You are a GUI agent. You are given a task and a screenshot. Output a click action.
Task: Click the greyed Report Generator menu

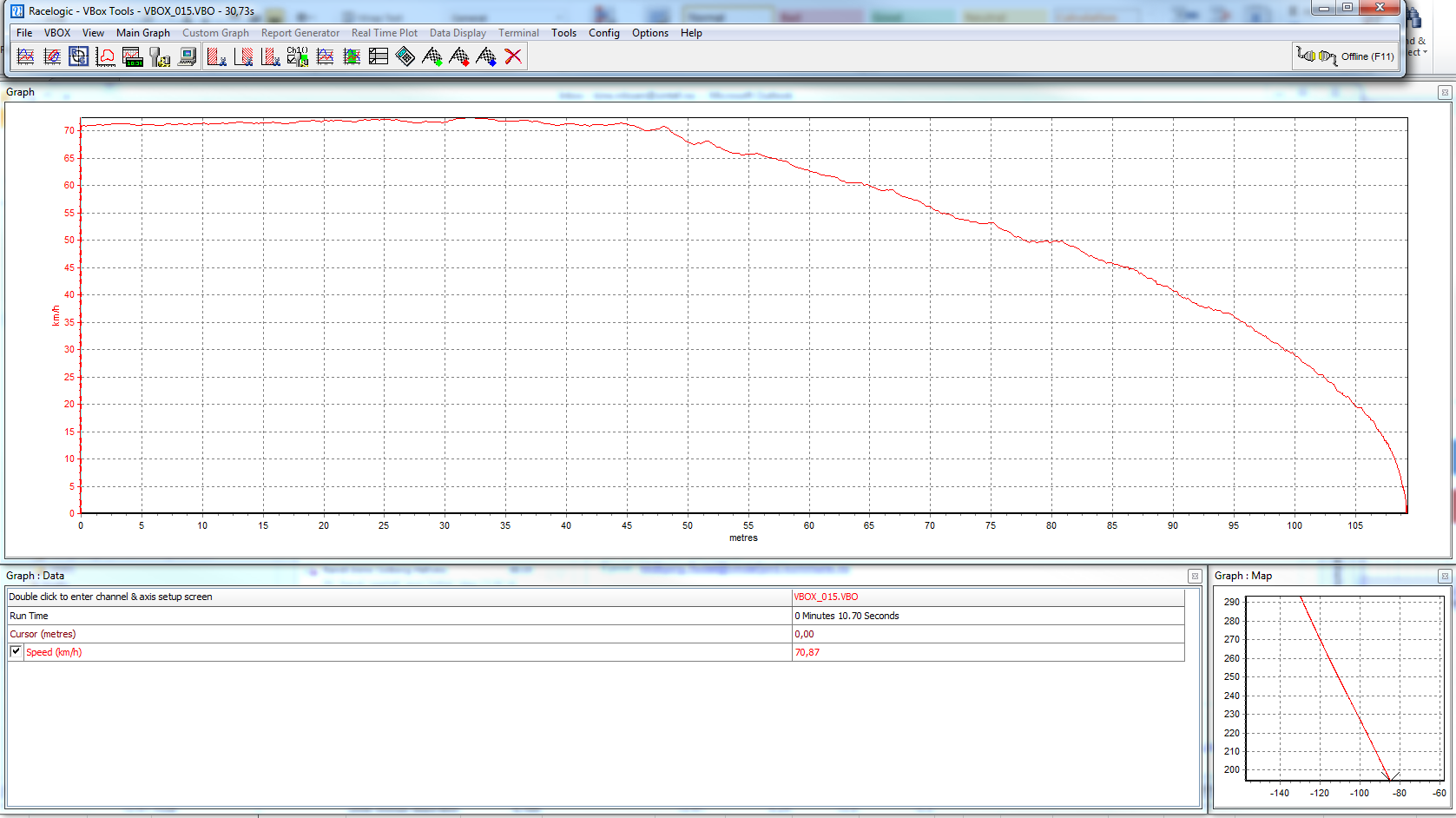pyautogui.click(x=300, y=33)
